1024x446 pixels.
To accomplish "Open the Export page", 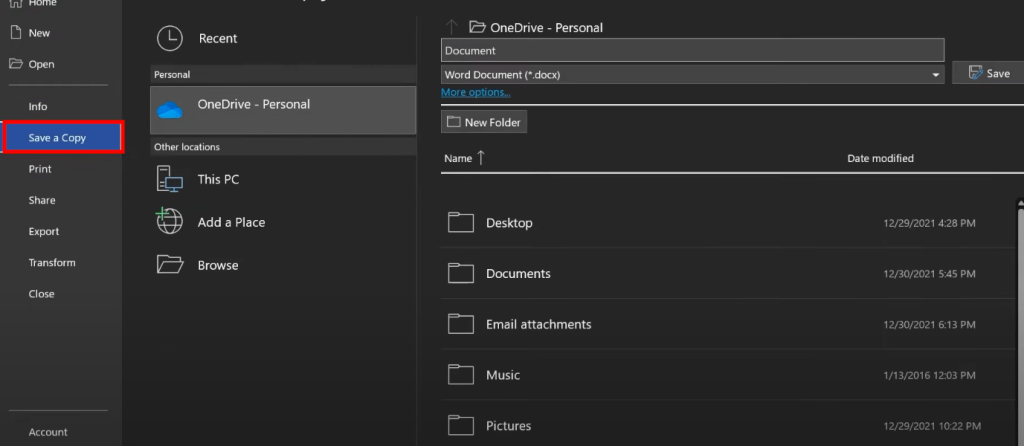I will [x=44, y=232].
